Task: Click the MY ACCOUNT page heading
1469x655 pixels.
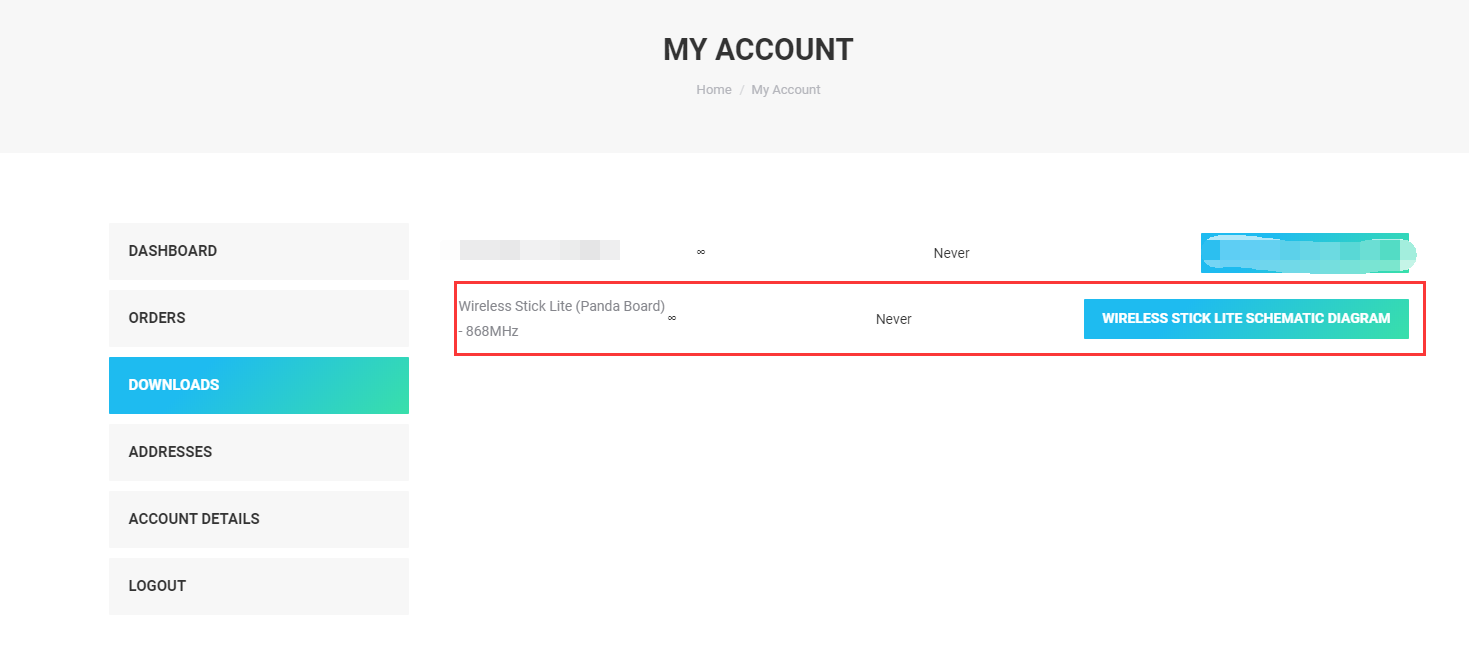Action: (x=758, y=49)
